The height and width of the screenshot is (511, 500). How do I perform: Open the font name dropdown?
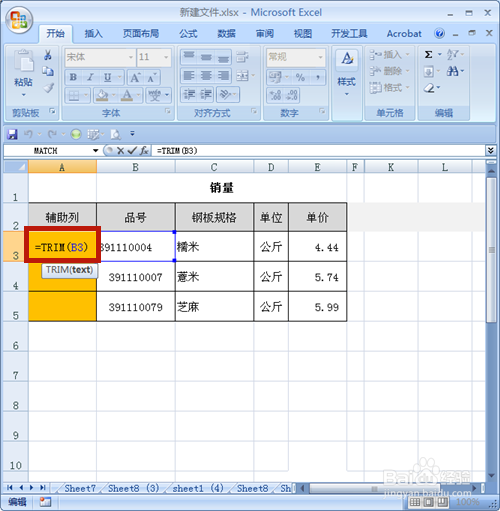[x=131, y=57]
